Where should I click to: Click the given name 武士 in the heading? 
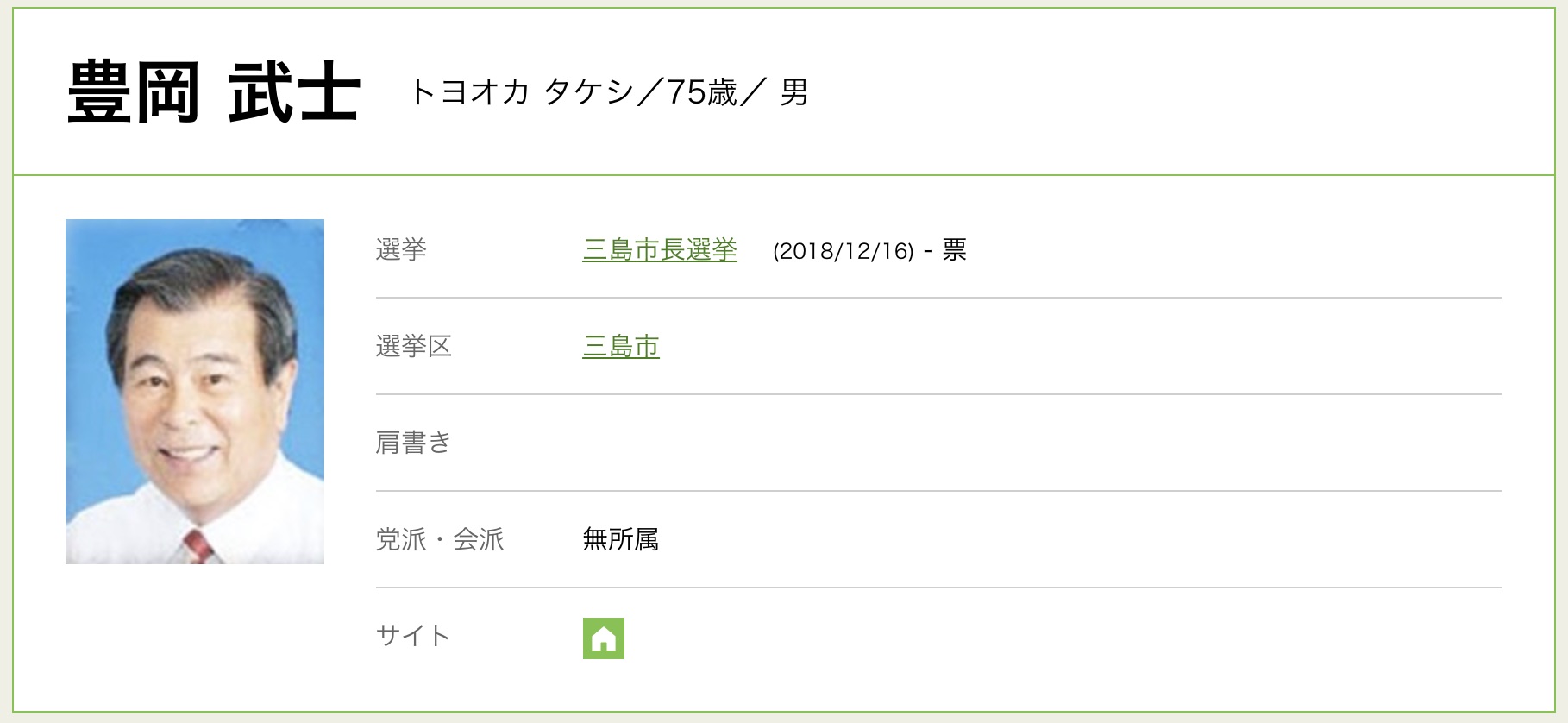coord(294,92)
